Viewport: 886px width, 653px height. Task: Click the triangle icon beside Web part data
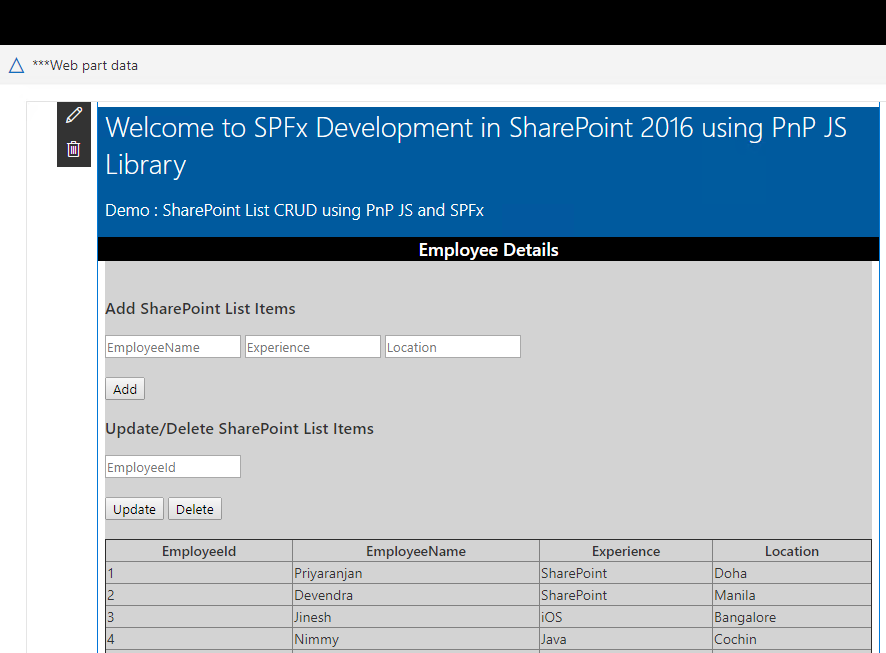click(x=16, y=66)
